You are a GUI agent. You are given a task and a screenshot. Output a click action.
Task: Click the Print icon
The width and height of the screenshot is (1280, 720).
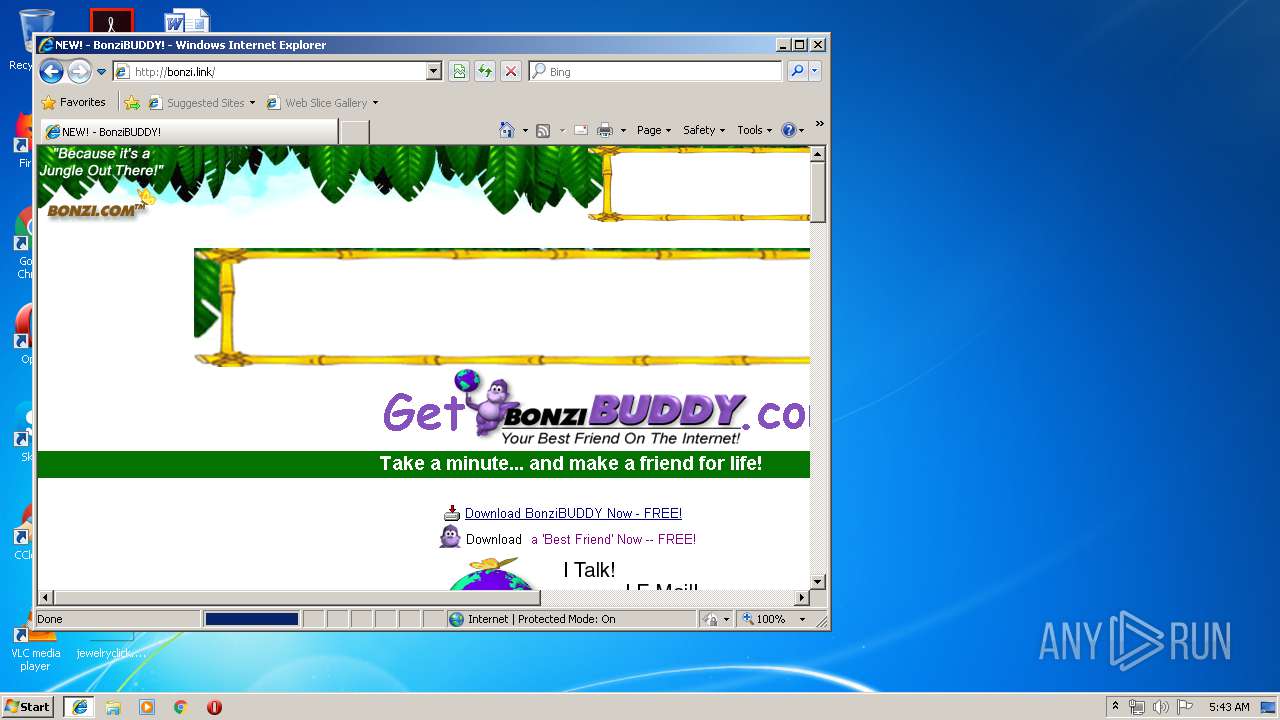[x=605, y=130]
